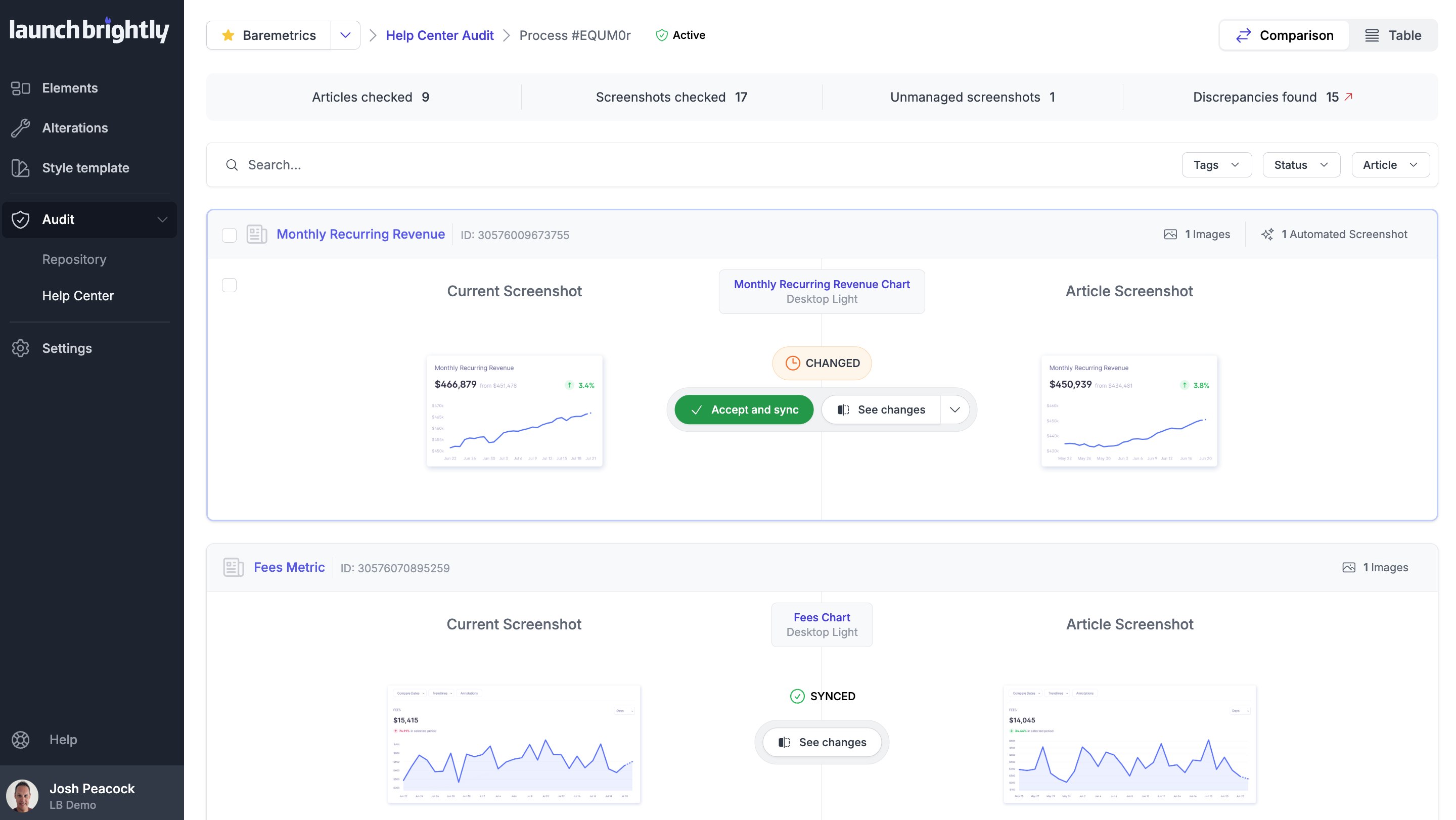Click the Settings gear icon
Viewport: 1456px width, 820px height.
tap(20, 348)
